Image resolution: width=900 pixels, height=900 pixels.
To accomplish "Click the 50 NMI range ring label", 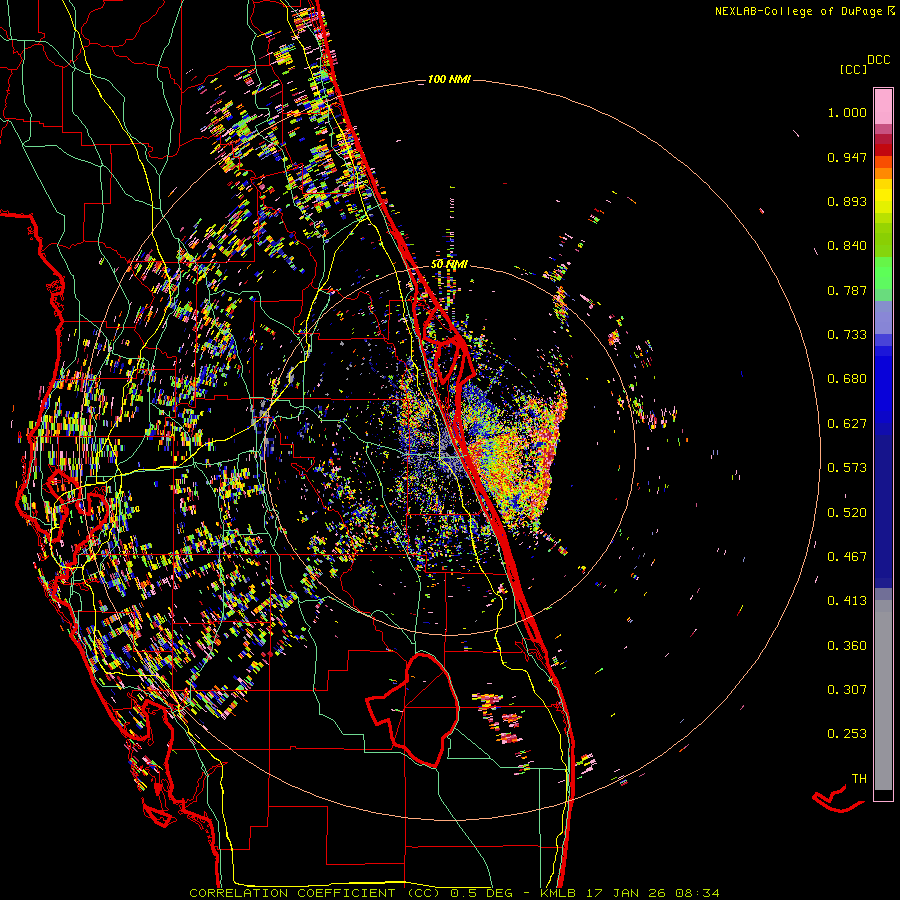I will (449, 263).
